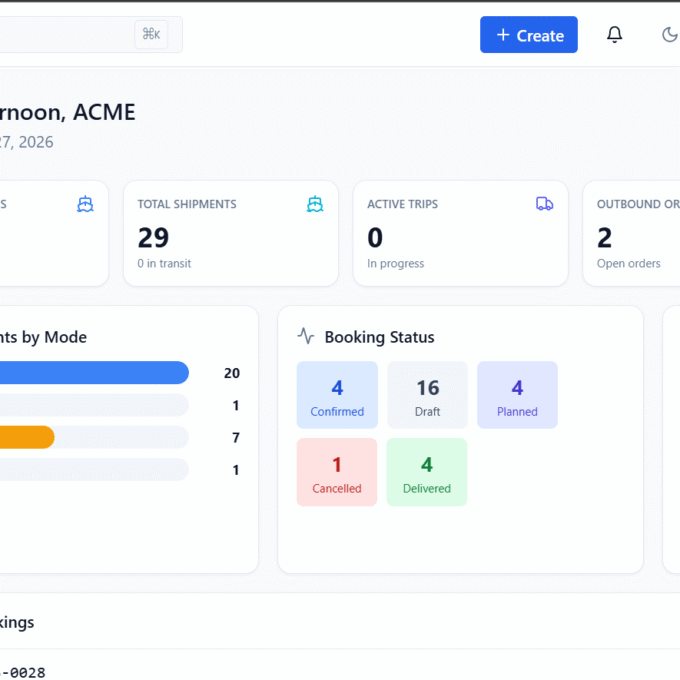Select the Planned booking status tile
This screenshot has width=680, height=680.
(x=517, y=395)
